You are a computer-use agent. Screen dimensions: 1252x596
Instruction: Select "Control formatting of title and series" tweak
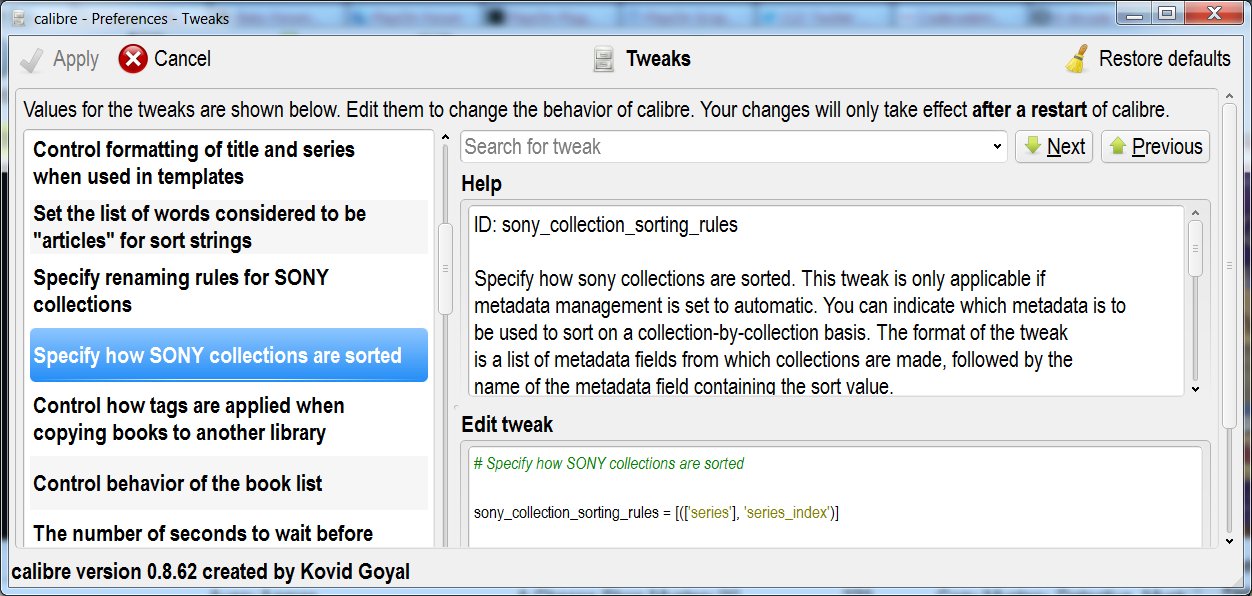coord(194,163)
